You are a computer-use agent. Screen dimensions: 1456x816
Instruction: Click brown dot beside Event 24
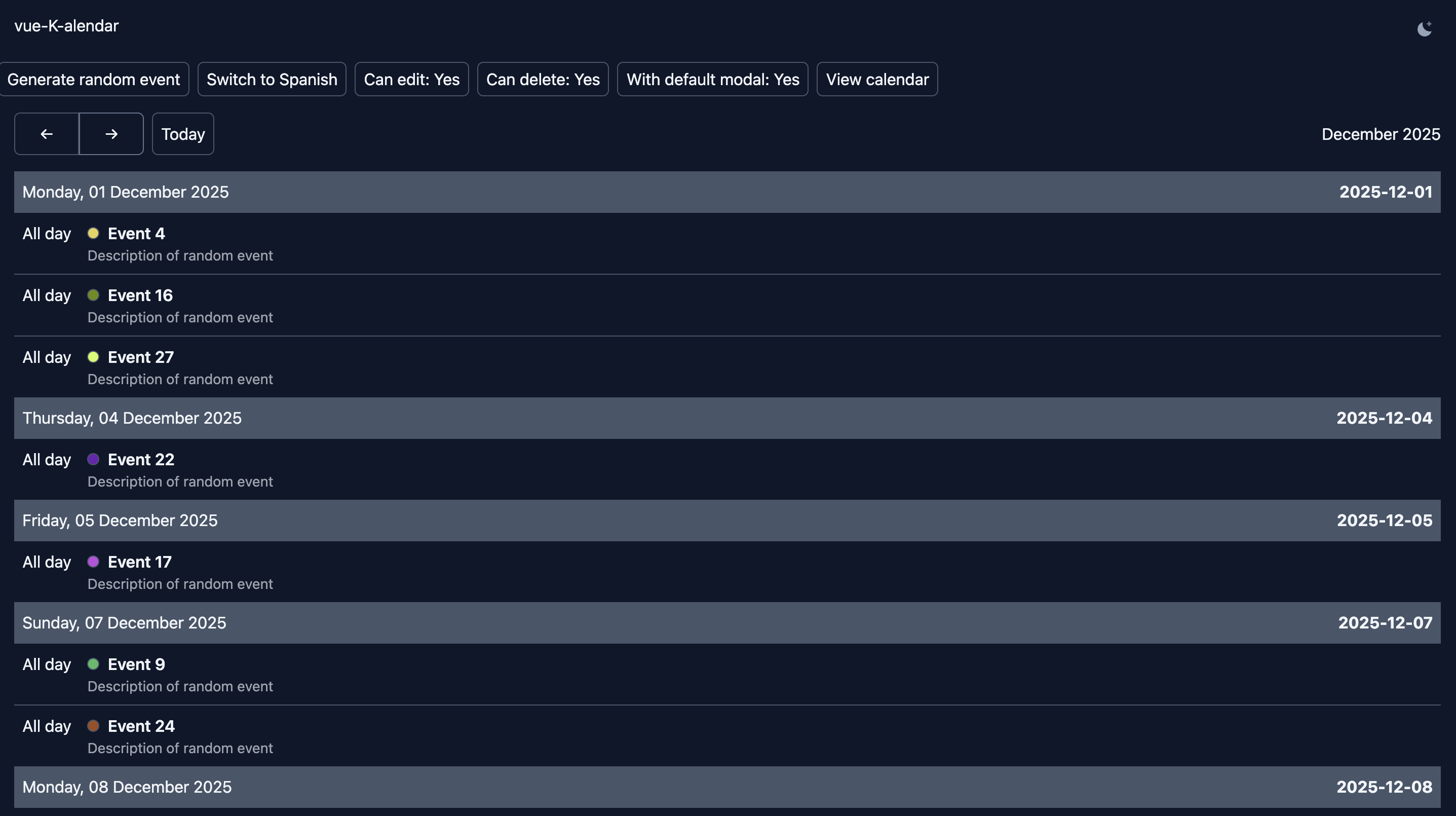(x=93, y=725)
